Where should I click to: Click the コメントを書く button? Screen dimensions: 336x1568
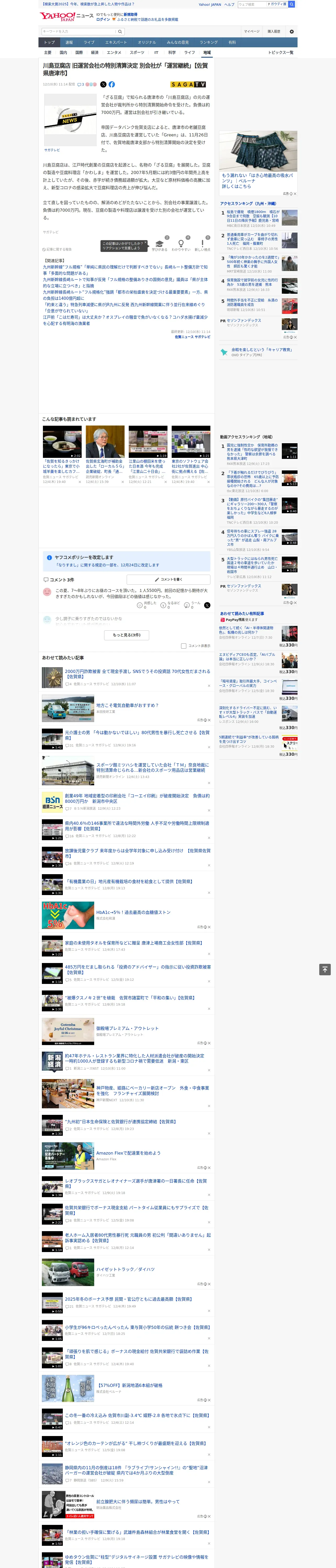168,579
